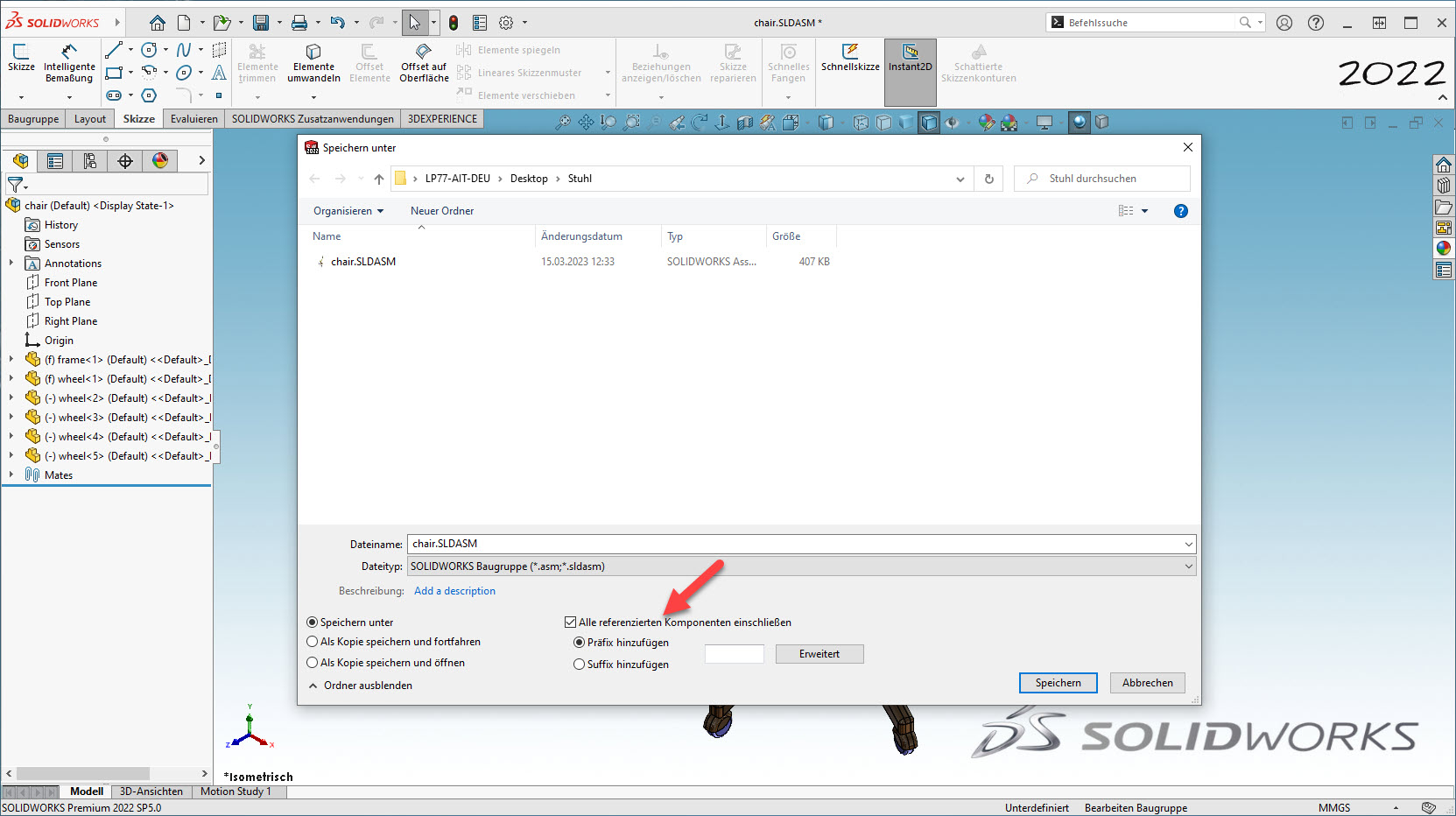The height and width of the screenshot is (816, 1456).
Task: Click the Desktop breadcrumb in the path
Action: coord(529,179)
